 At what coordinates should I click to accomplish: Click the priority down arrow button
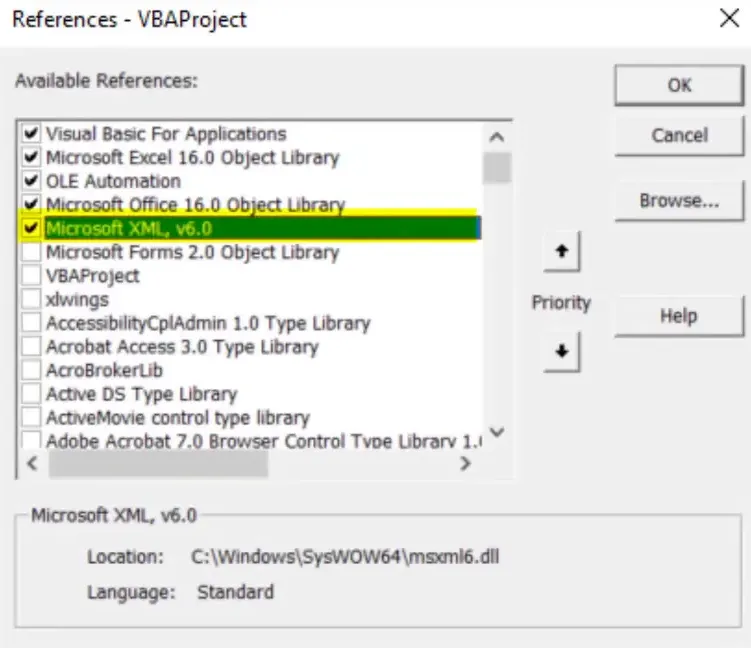pyautogui.click(x=561, y=352)
